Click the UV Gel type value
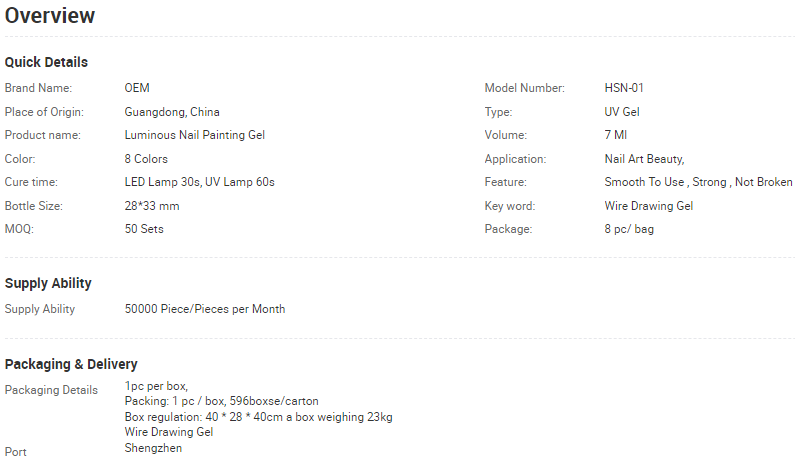The image size is (795, 459). [x=622, y=112]
